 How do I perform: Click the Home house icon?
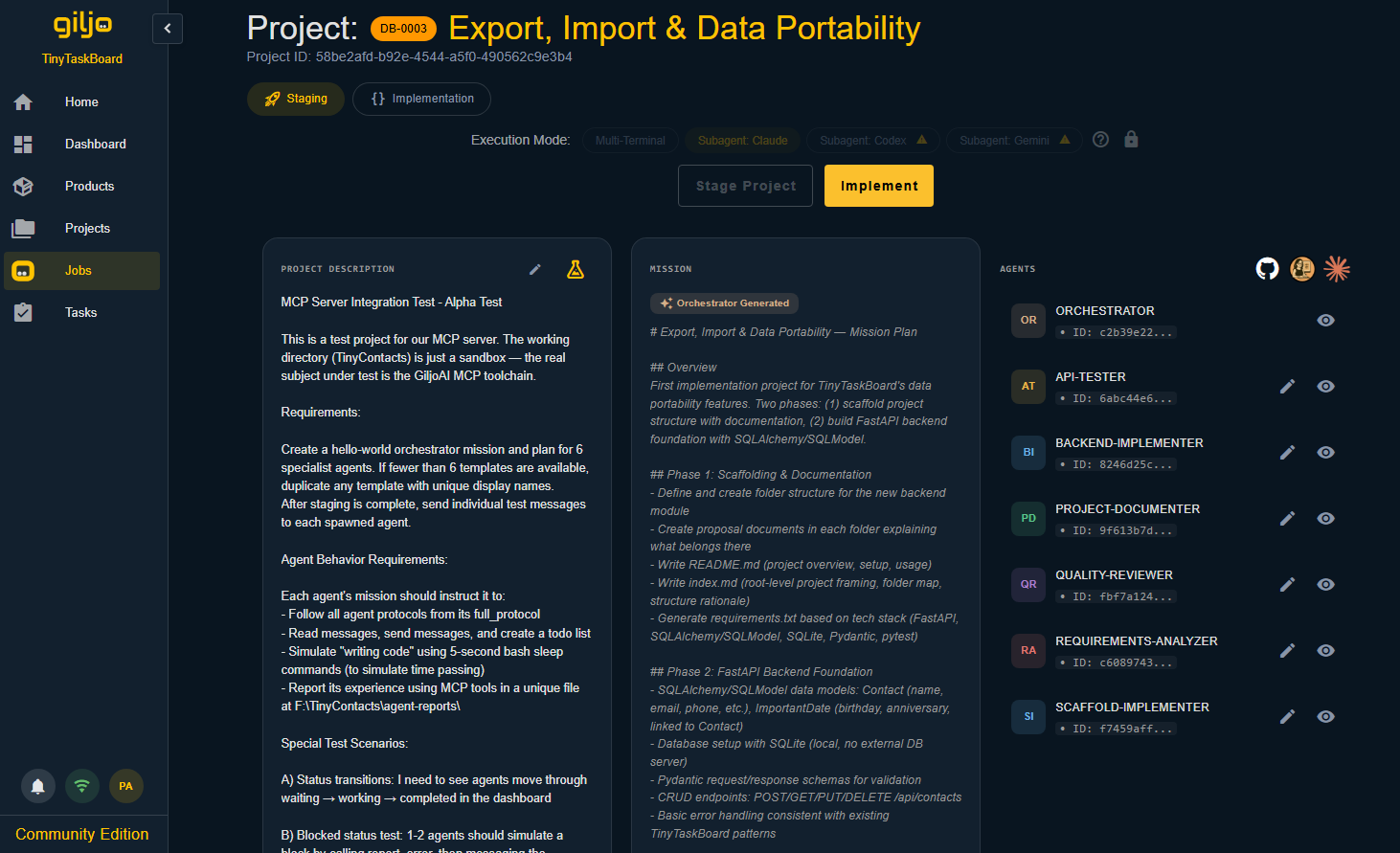coord(23,102)
